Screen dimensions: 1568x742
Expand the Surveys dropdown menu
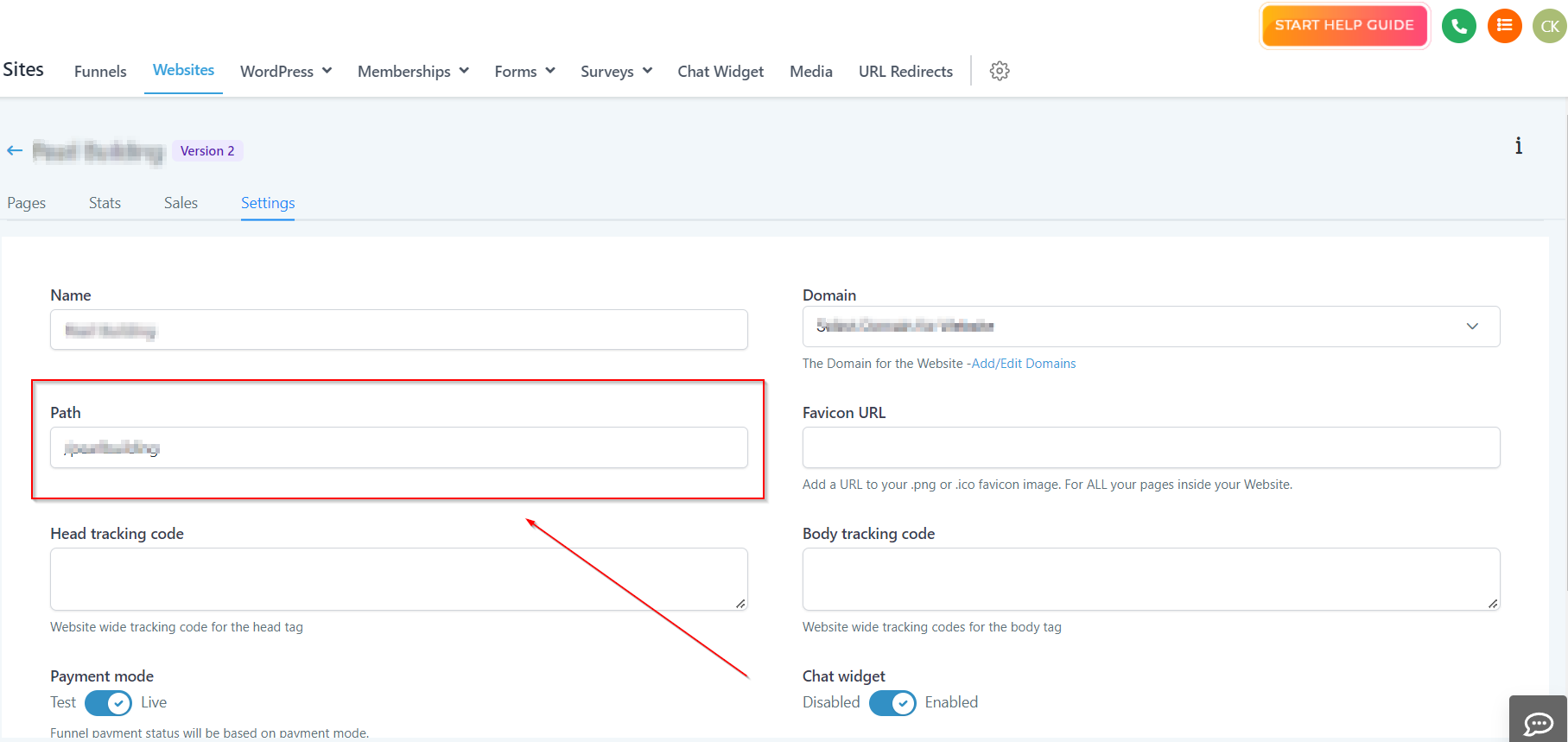point(616,72)
